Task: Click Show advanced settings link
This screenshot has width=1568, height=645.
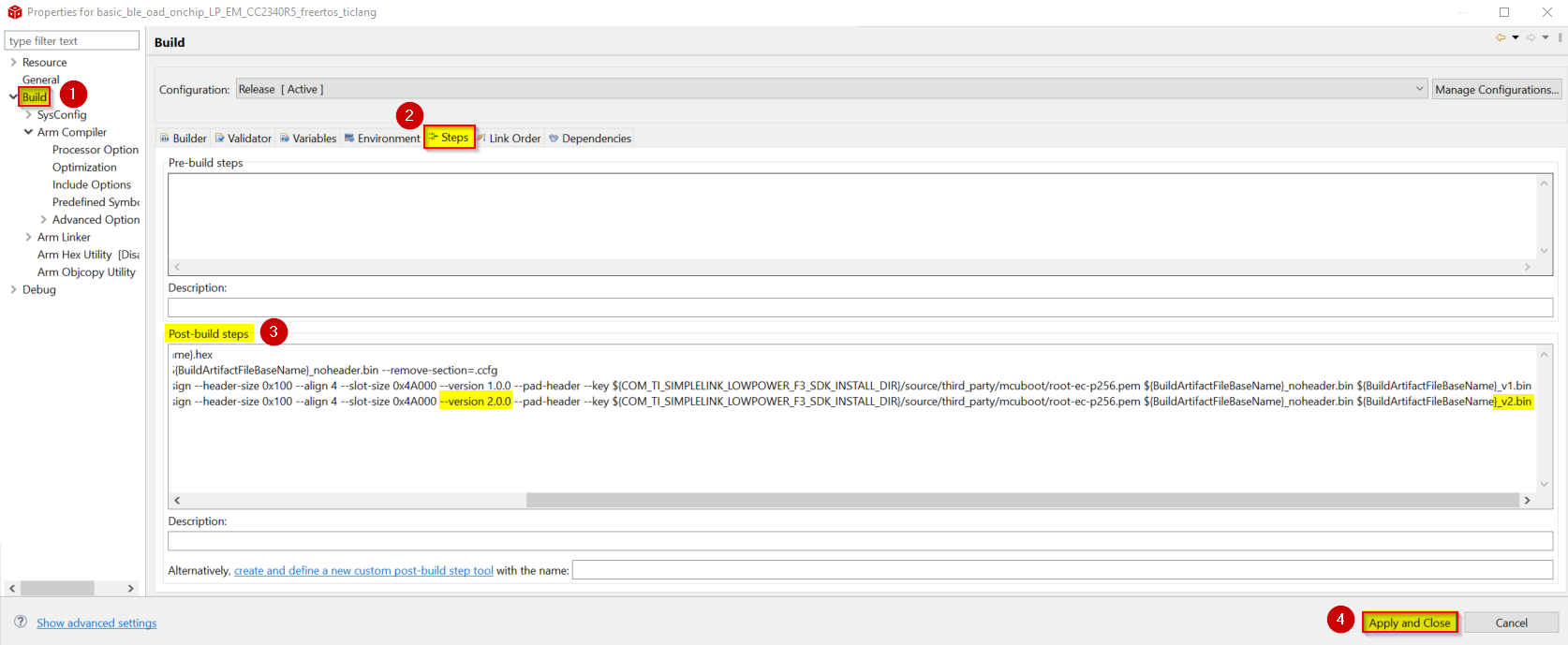Action: pos(96,623)
